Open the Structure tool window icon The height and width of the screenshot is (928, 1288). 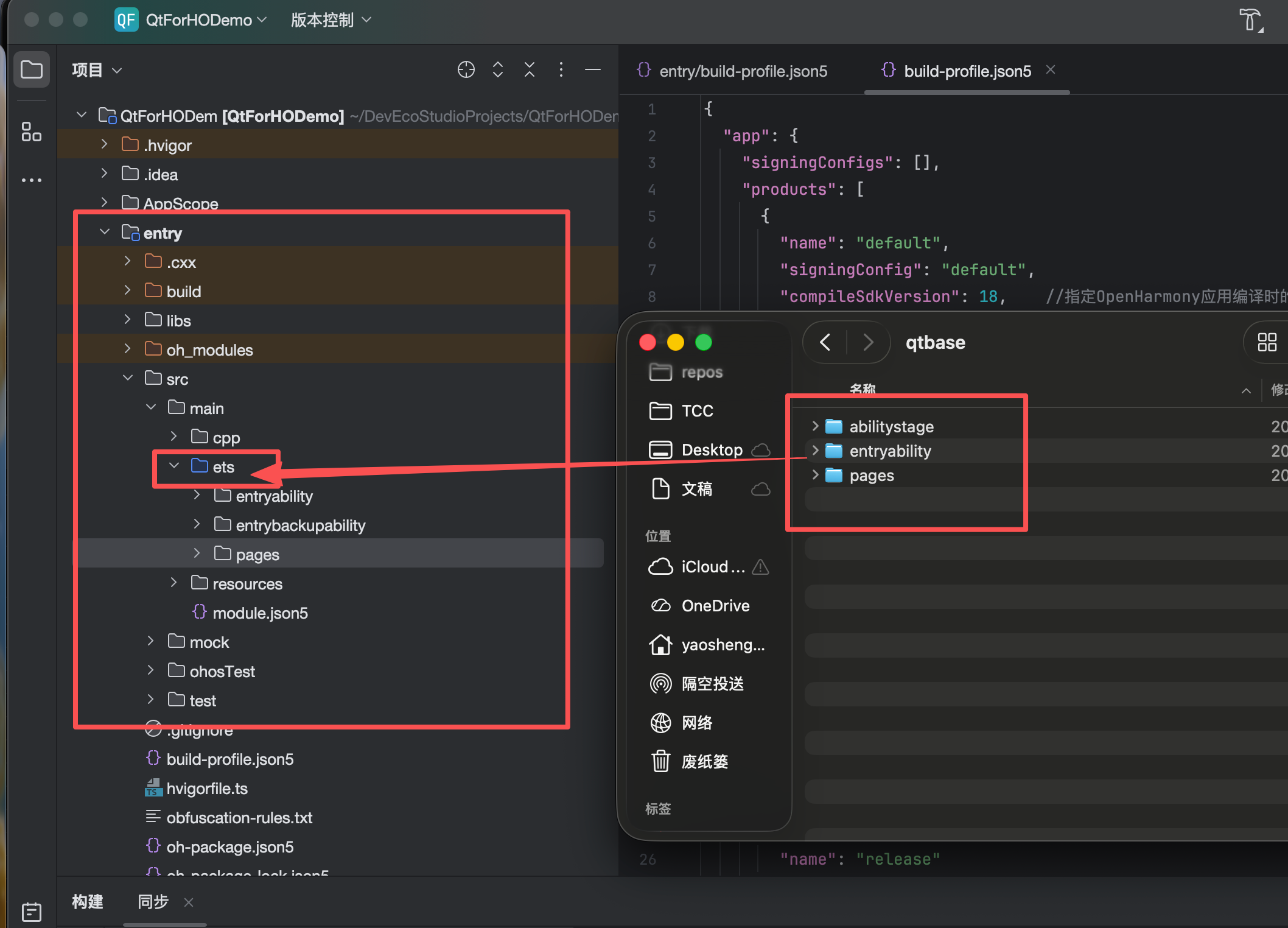coord(31,132)
